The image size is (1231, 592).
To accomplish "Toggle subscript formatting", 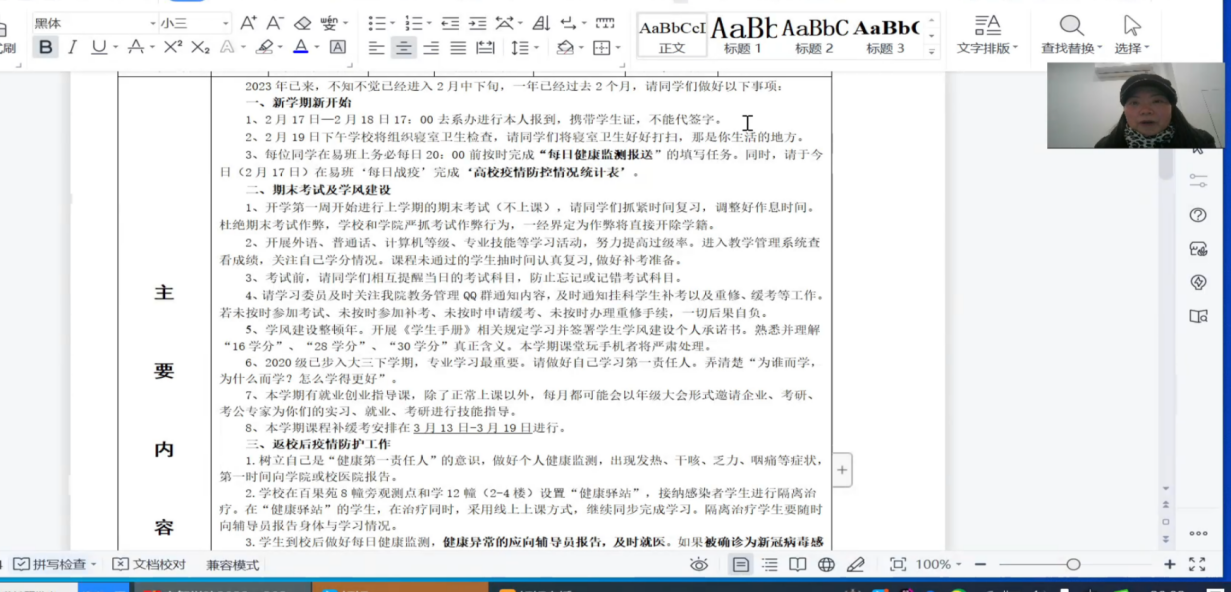I will click(200, 47).
